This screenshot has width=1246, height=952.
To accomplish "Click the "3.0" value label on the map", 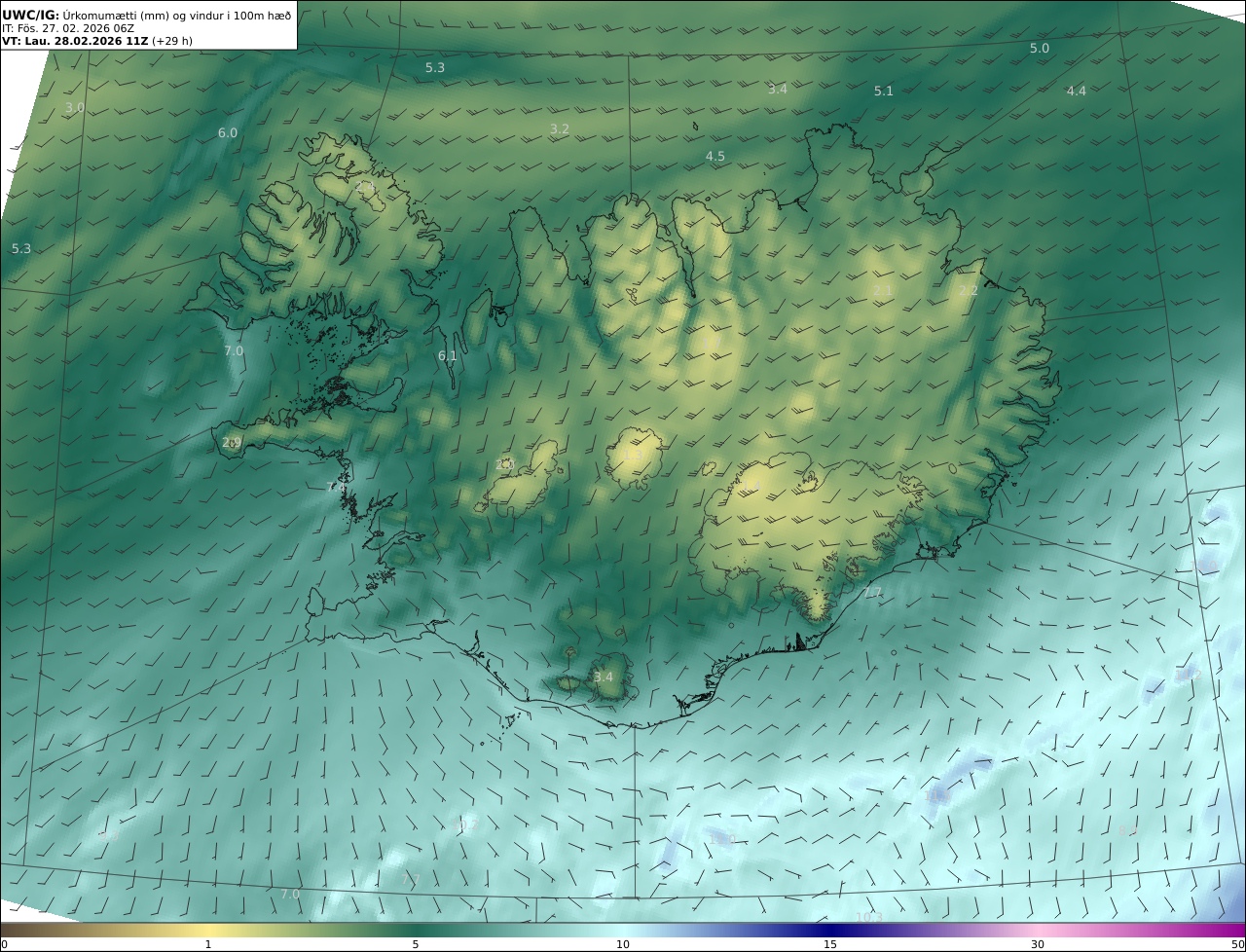I will pos(74,107).
